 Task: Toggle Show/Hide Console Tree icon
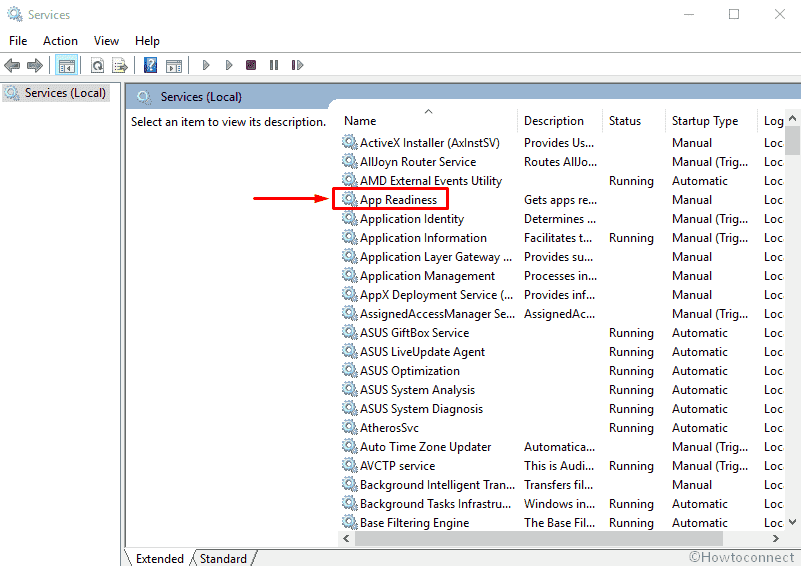[x=66, y=65]
